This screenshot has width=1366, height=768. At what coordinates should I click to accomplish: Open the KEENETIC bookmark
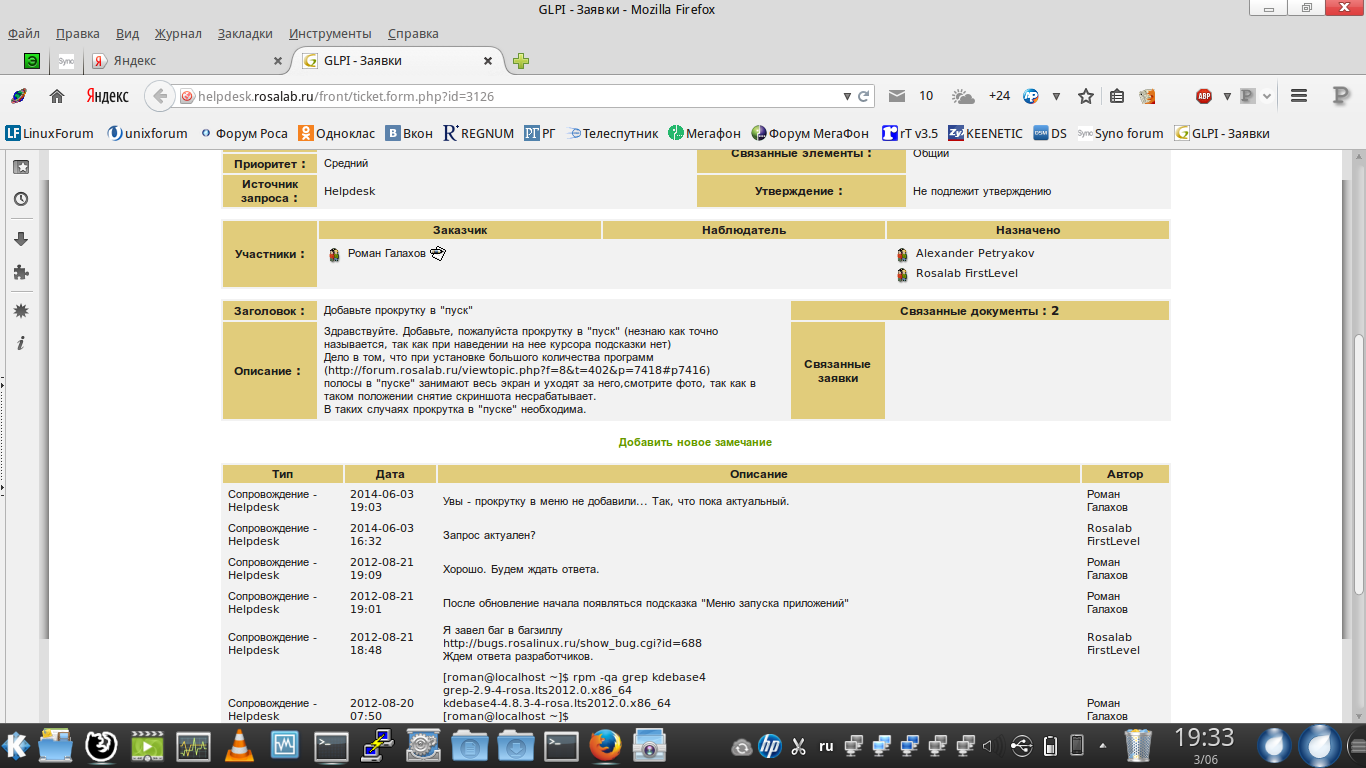click(x=985, y=133)
